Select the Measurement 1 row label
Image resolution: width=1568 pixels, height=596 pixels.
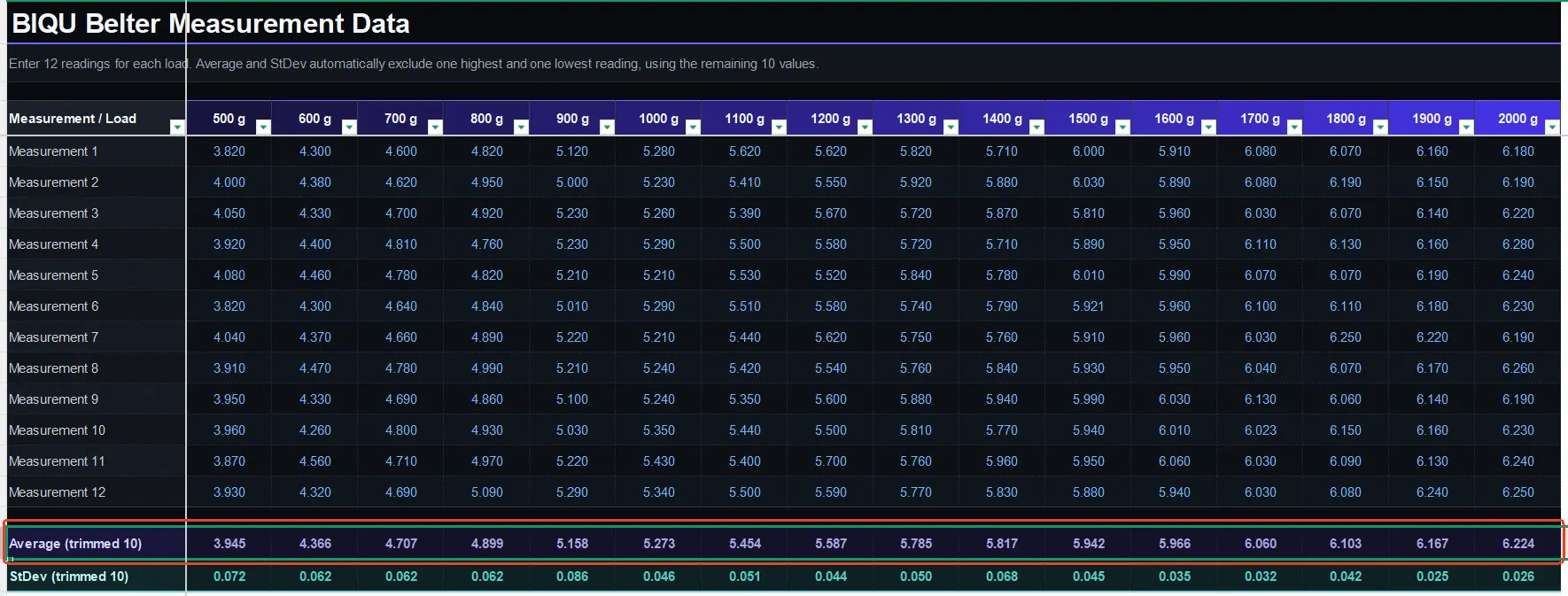(x=97, y=151)
